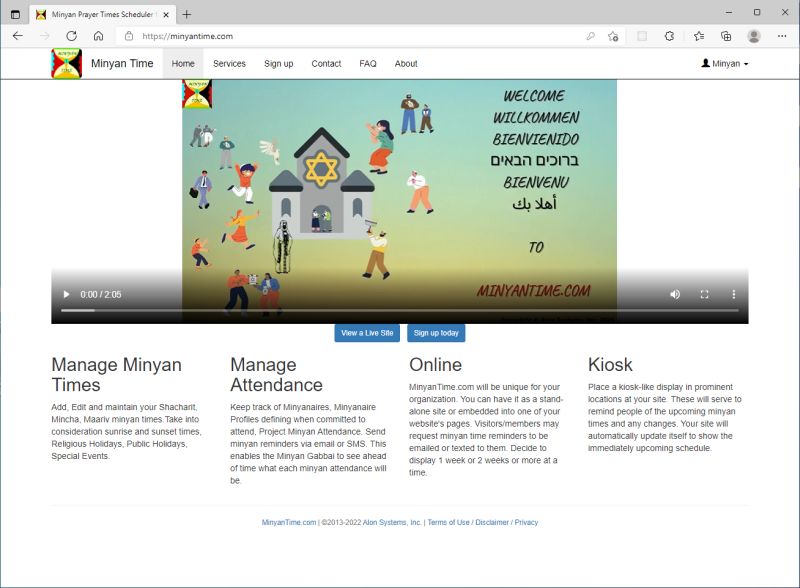This screenshot has height=588, width=800.
Task: Open video more options menu
Action: 734,295
